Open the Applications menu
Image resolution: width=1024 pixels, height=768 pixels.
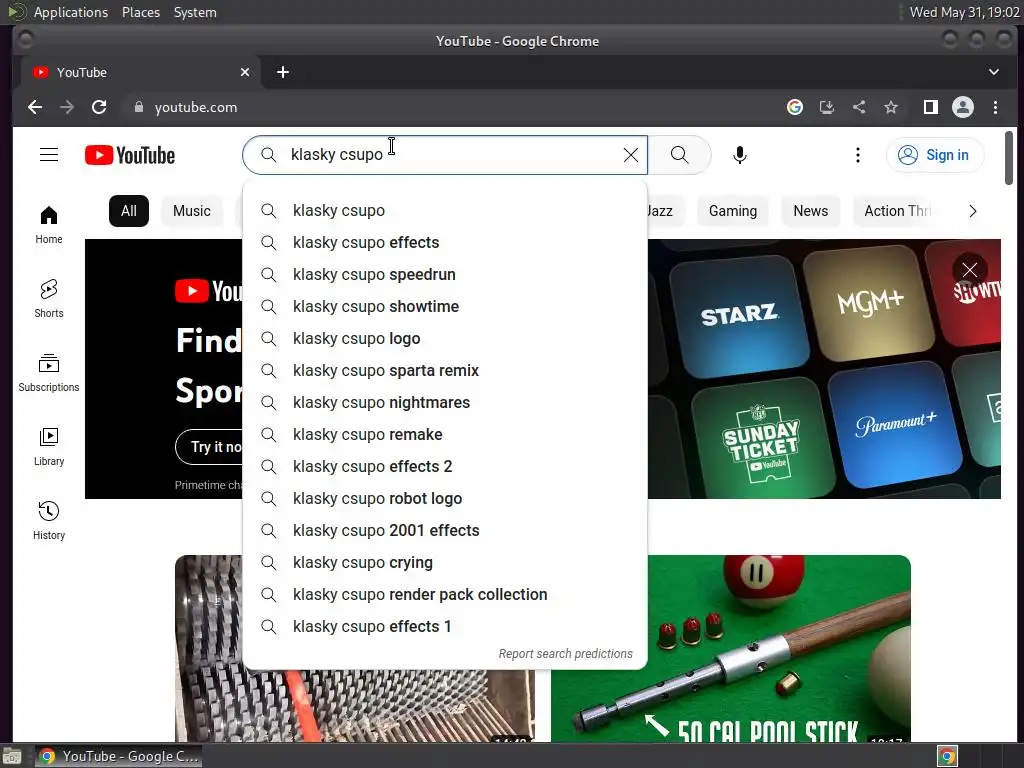click(x=71, y=12)
